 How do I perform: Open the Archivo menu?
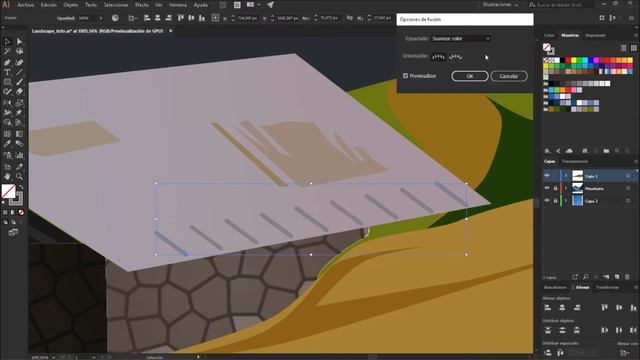coord(26,5)
